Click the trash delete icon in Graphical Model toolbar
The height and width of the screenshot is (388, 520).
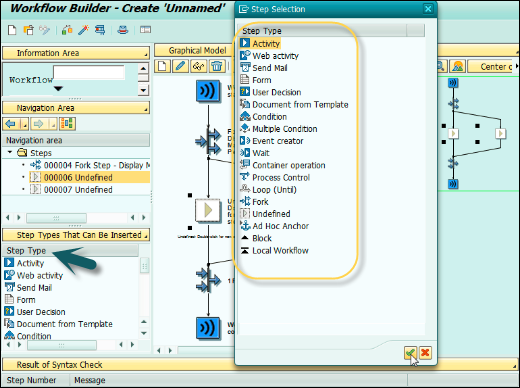click(x=217, y=66)
